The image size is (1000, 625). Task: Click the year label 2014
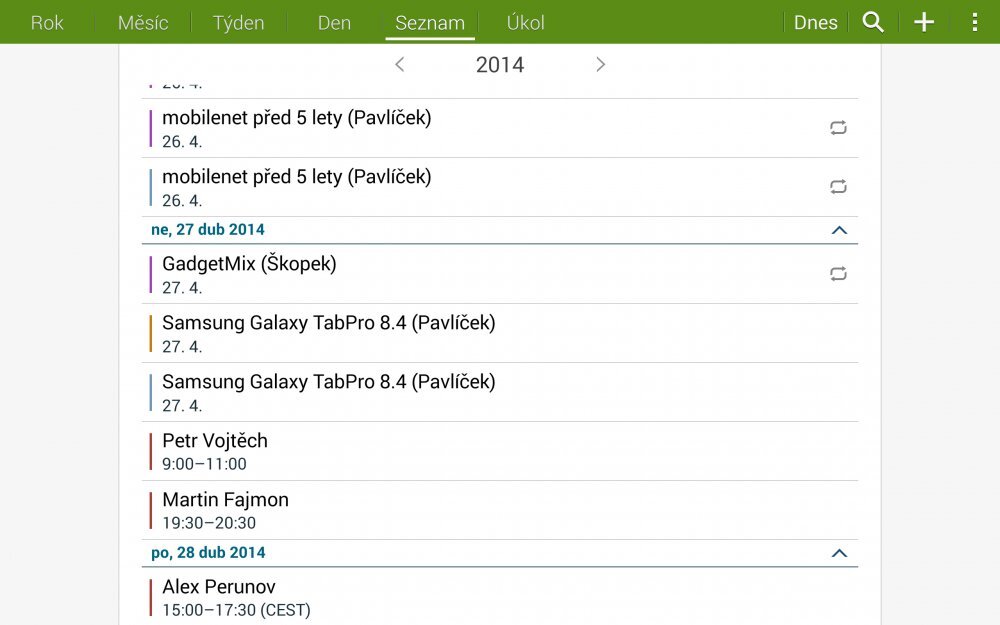point(499,64)
